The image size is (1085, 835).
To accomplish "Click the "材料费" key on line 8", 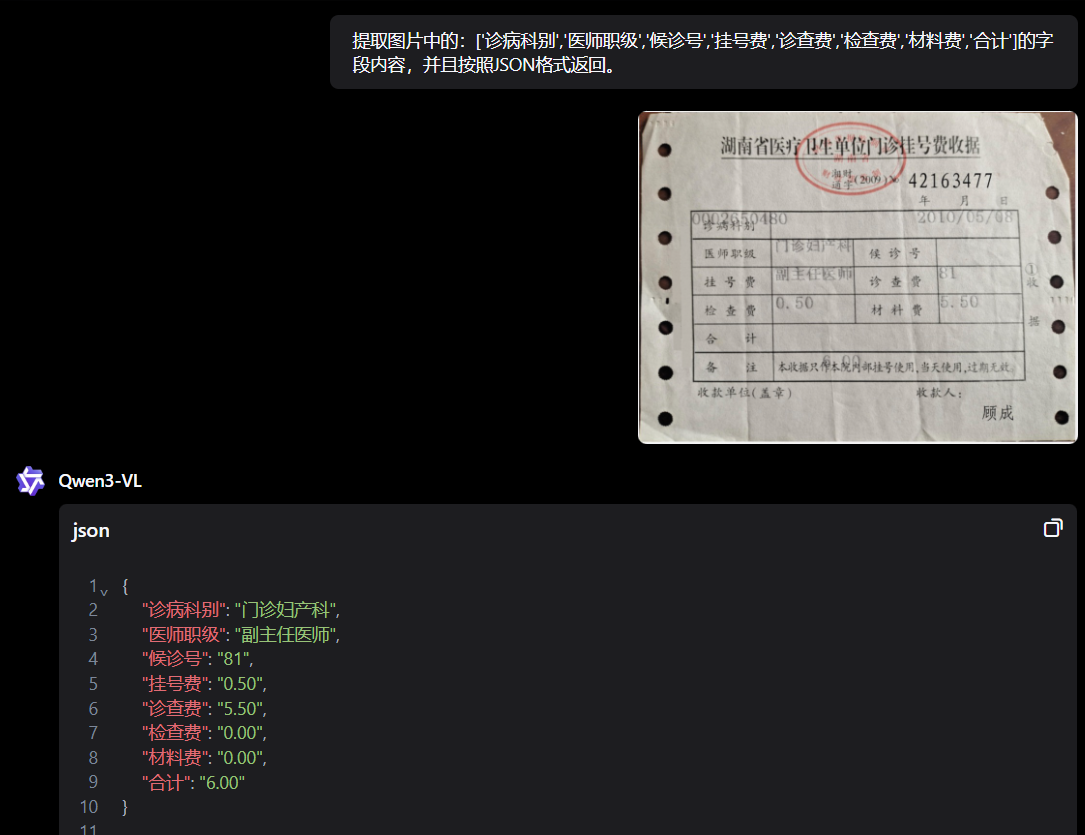I will tap(174, 758).
